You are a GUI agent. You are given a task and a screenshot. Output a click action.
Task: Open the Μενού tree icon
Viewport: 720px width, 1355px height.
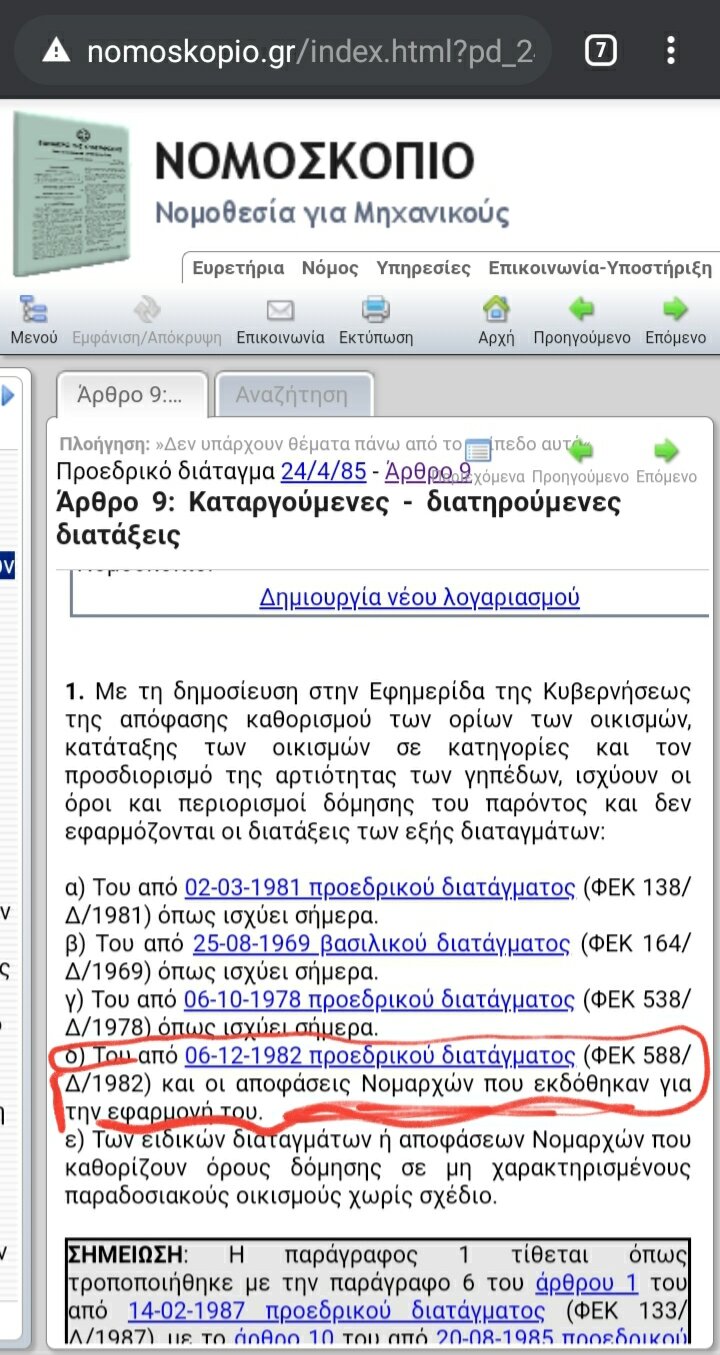(x=33, y=309)
